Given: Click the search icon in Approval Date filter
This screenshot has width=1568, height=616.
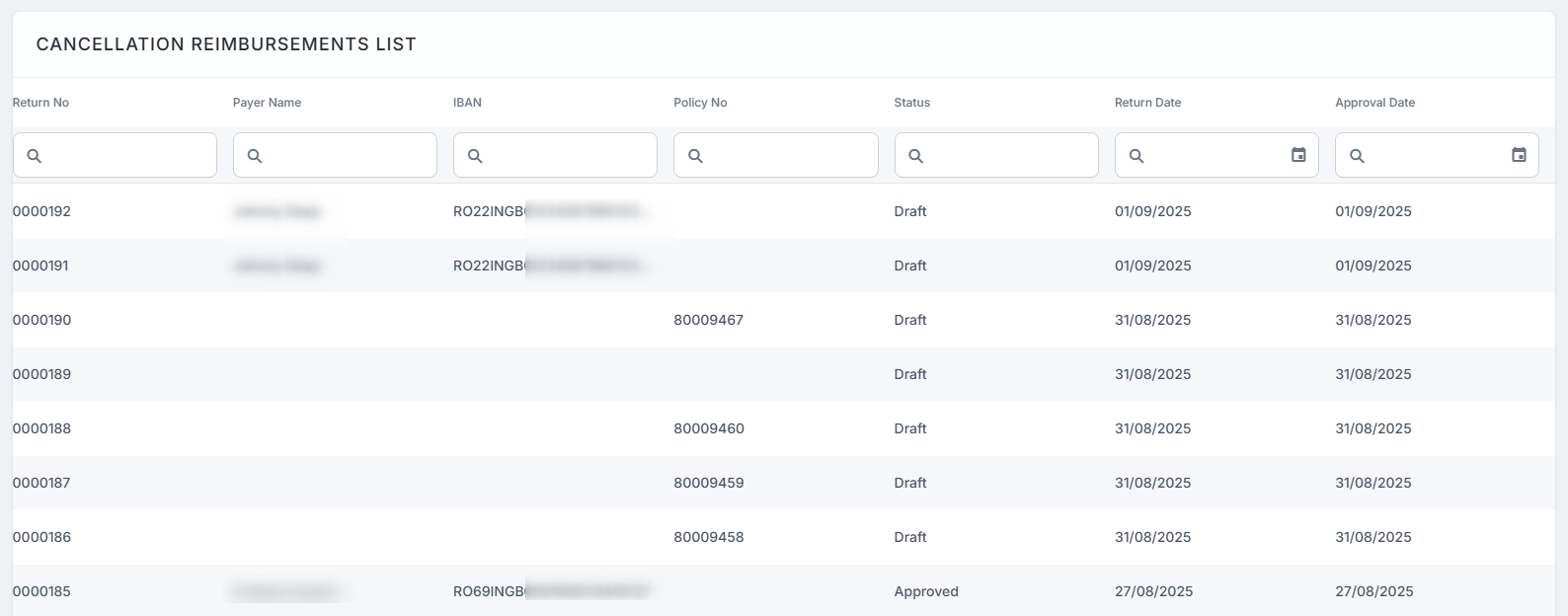Looking at the screenshot, I should click(x=1357, y=156).
